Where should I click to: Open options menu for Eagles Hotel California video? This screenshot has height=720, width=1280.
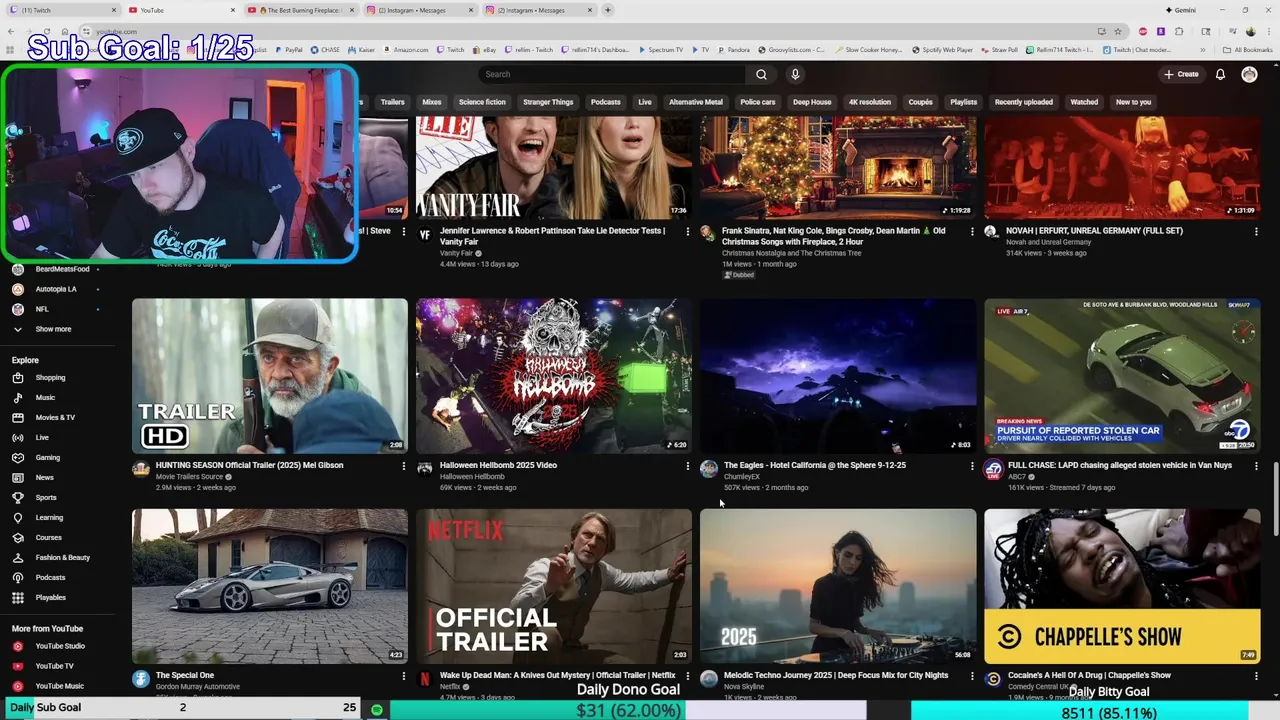(972, 466)
